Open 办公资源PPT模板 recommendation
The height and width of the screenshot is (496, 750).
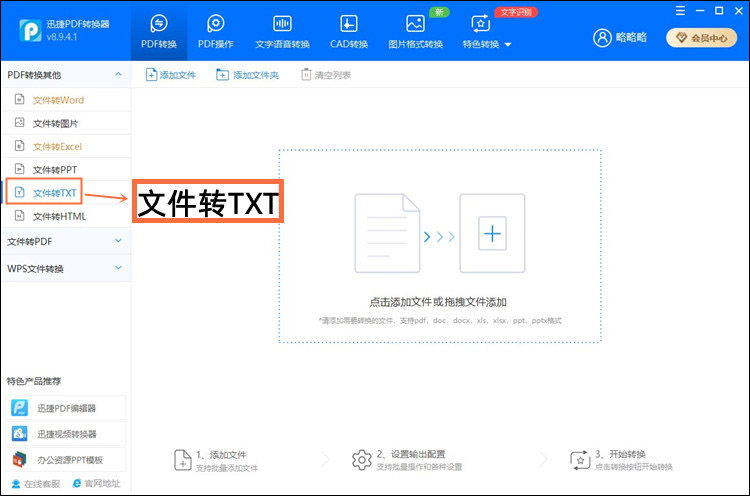(x=66, y=460)
